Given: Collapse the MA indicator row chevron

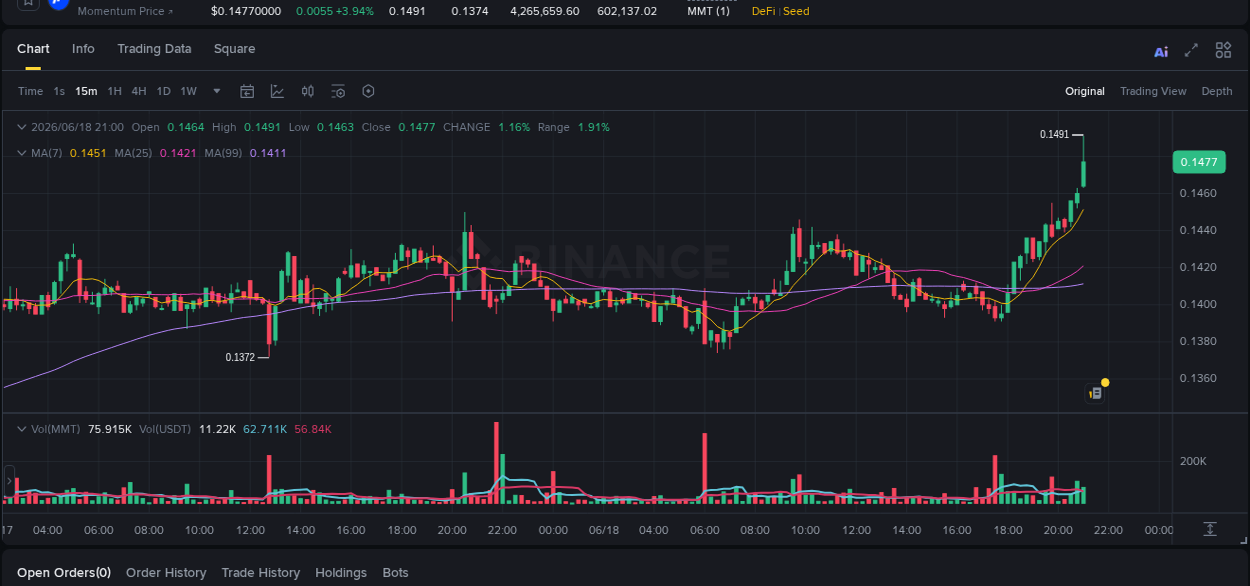Looking at the screenshot, I should tap(22, 153).
